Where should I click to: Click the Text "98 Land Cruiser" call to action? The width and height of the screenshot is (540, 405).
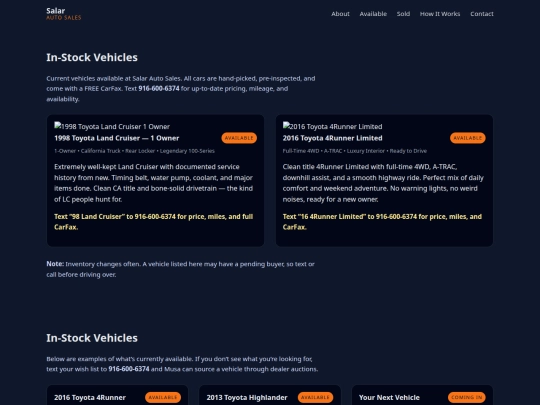pos(154,222)
